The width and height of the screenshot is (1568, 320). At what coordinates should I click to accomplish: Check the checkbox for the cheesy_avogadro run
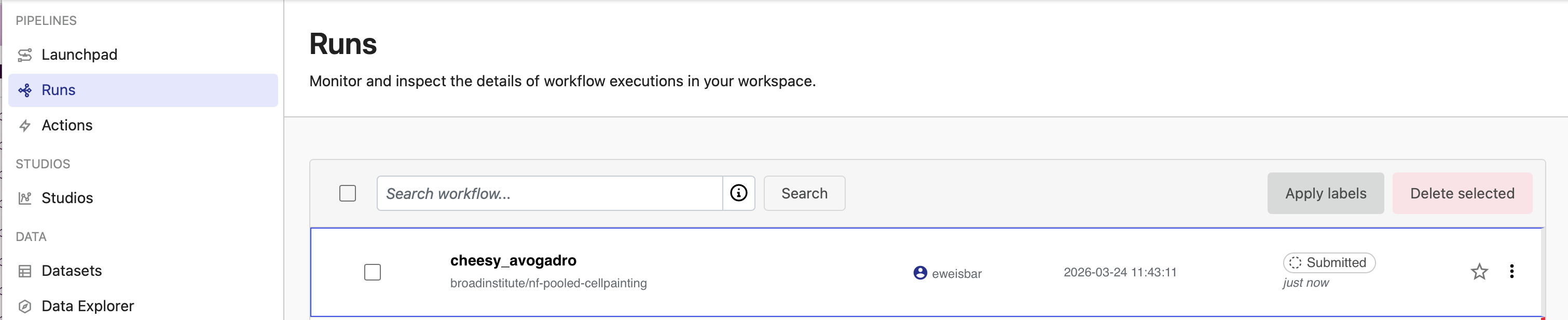[373, 272]
